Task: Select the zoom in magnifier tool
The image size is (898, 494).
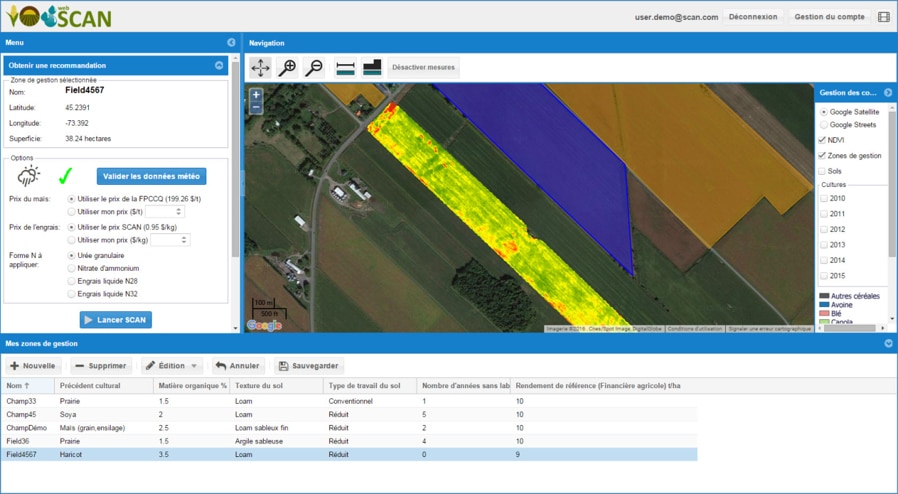Action: (287, 68)
